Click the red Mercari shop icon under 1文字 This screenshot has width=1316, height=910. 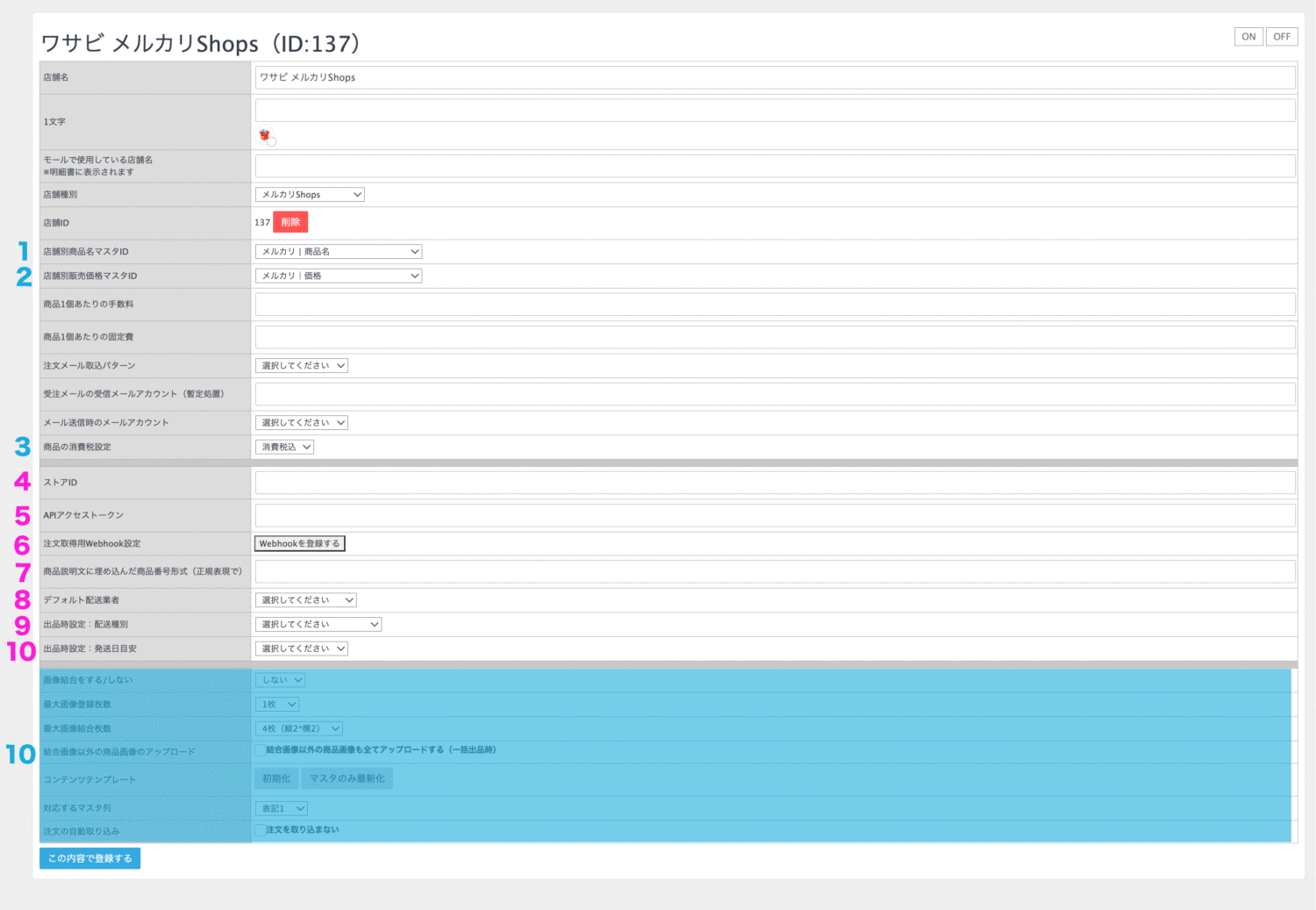[x=265, y=135]
